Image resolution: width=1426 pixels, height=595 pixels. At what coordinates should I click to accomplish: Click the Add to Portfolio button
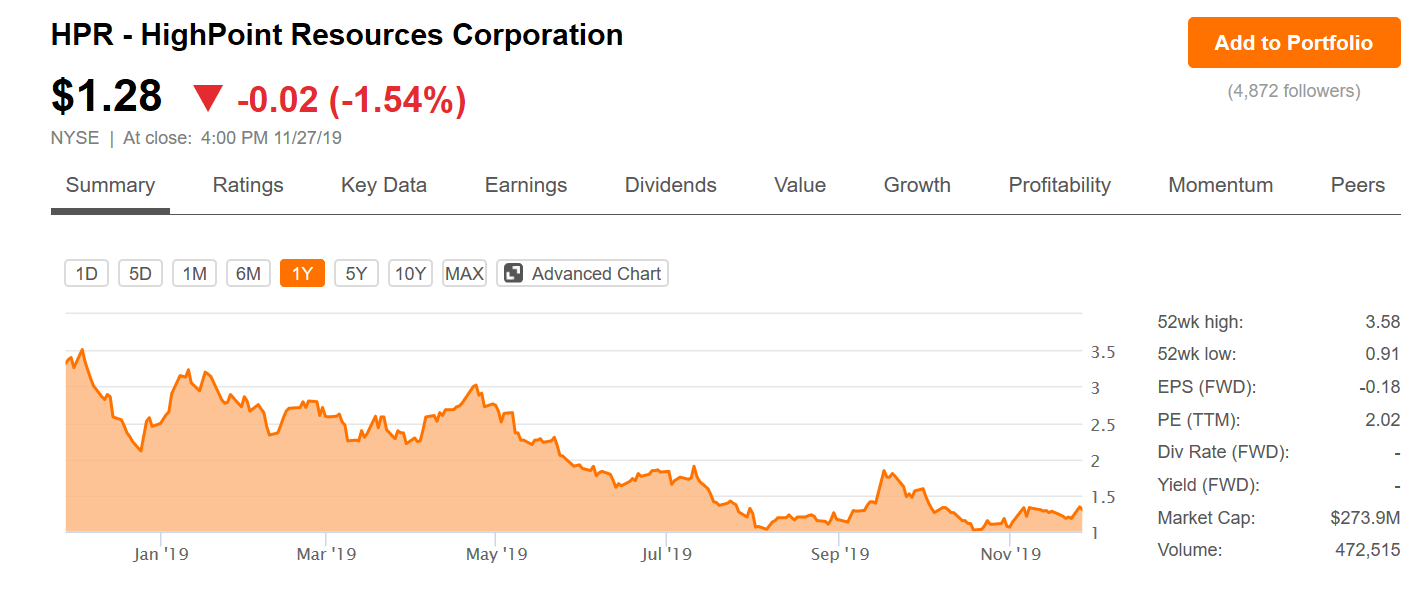point(1294,43)
